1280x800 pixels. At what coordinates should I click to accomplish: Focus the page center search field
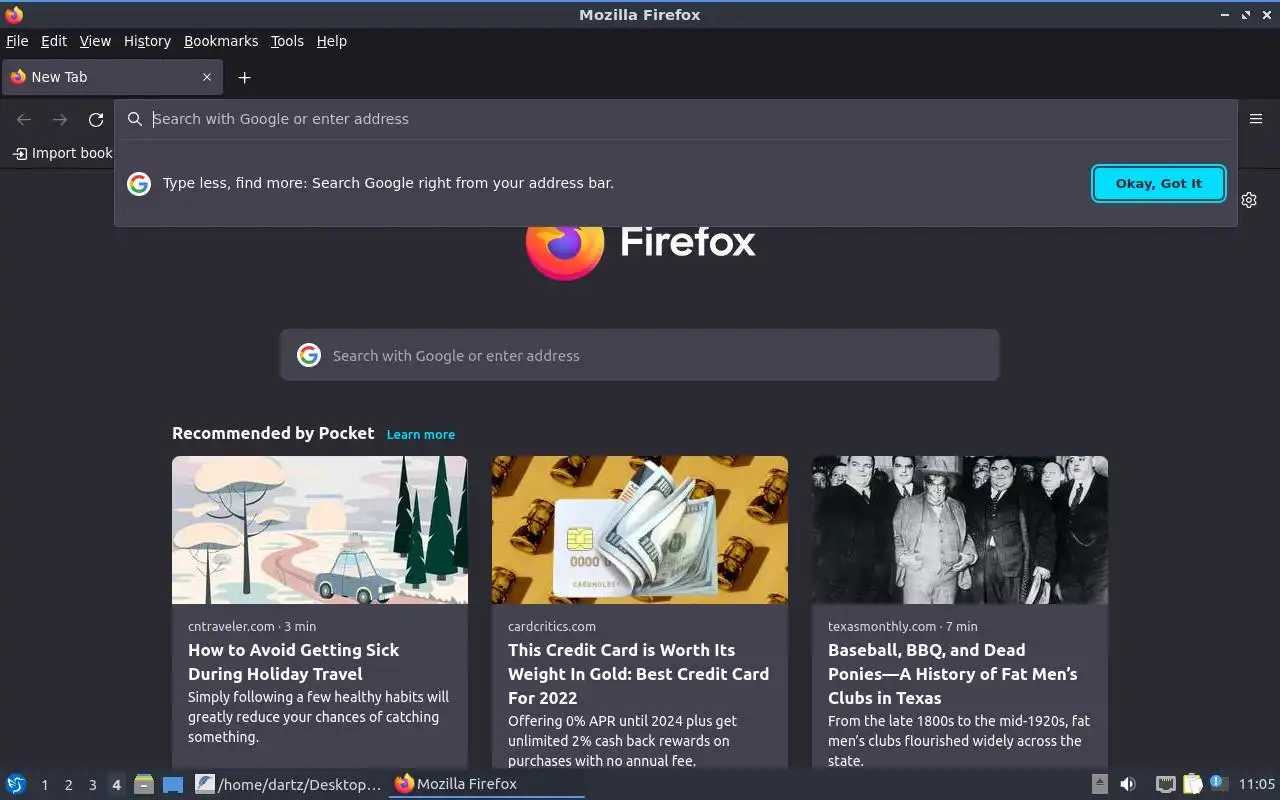click(640, 355)
